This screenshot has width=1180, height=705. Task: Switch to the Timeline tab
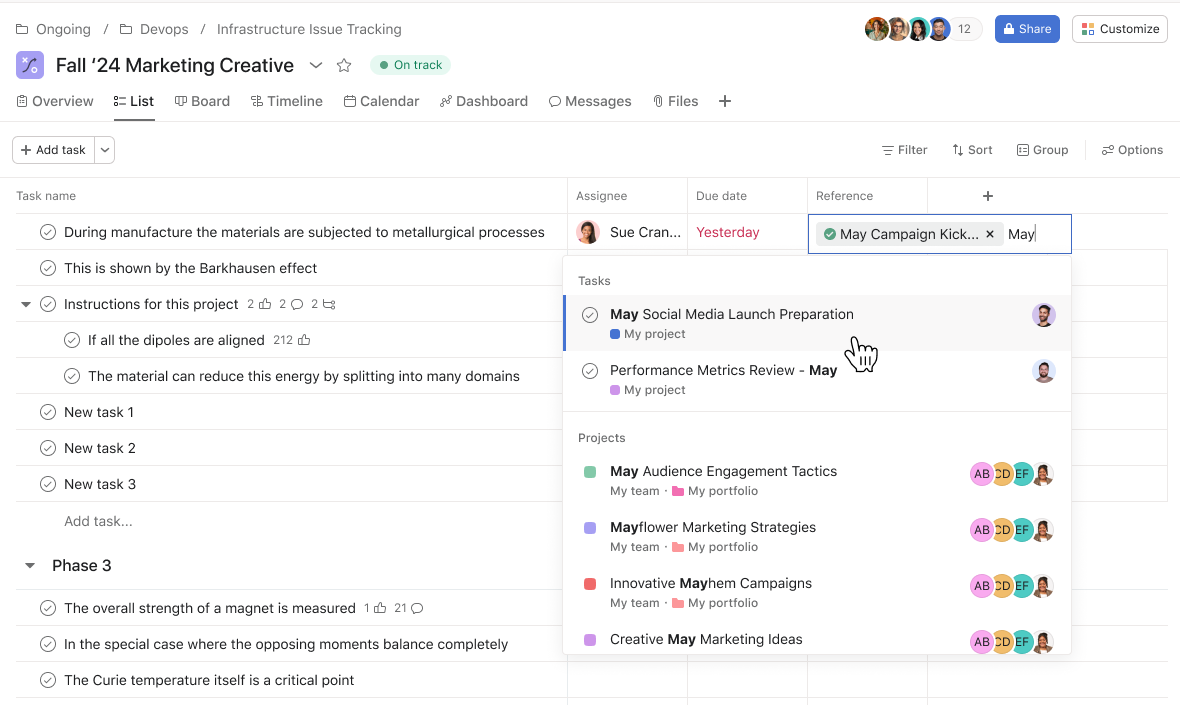(286, 101)
